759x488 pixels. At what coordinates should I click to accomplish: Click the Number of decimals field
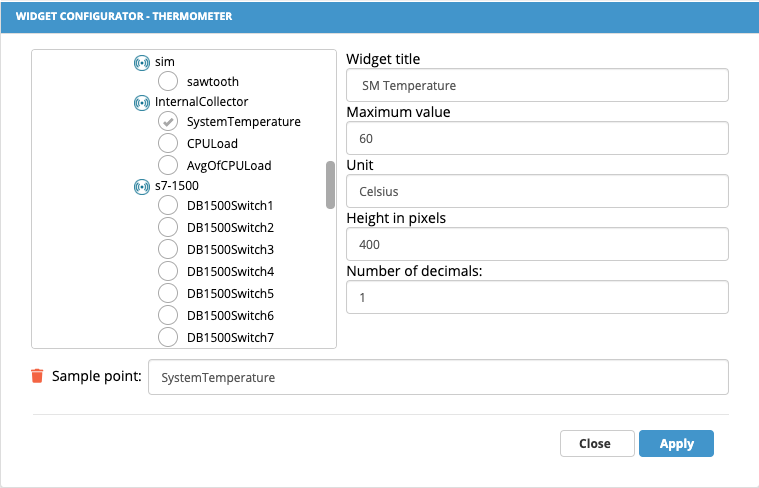click(537, 297)
